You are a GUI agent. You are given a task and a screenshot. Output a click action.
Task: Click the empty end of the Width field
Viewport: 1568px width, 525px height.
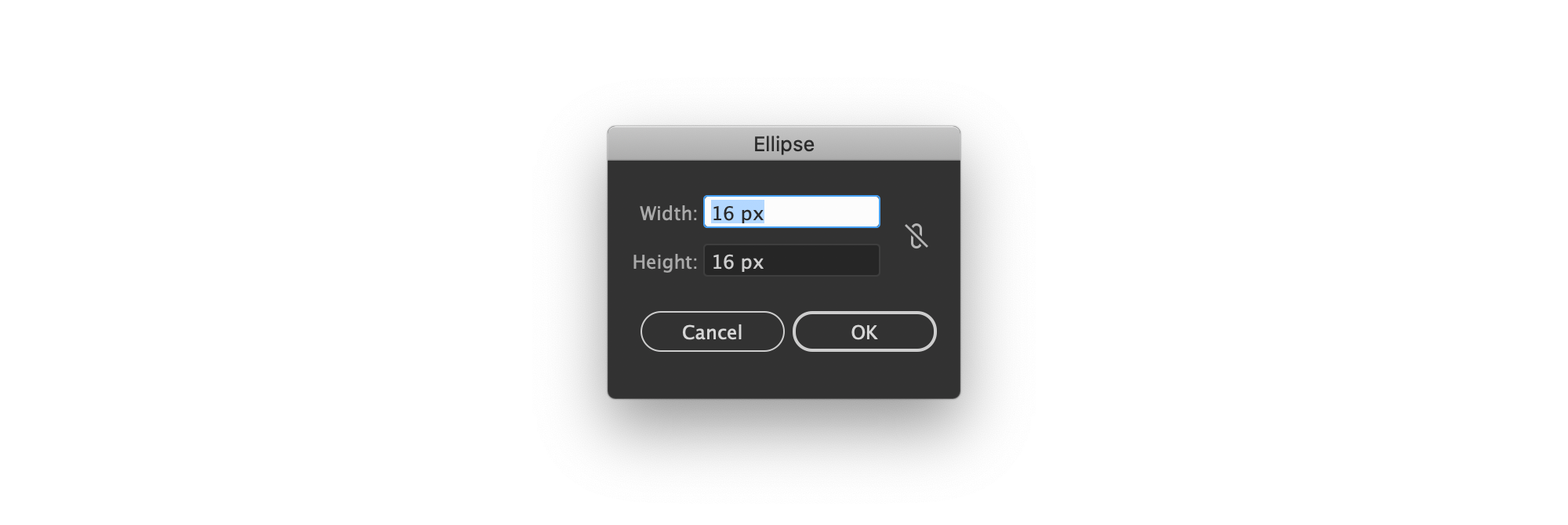point(823,212)
